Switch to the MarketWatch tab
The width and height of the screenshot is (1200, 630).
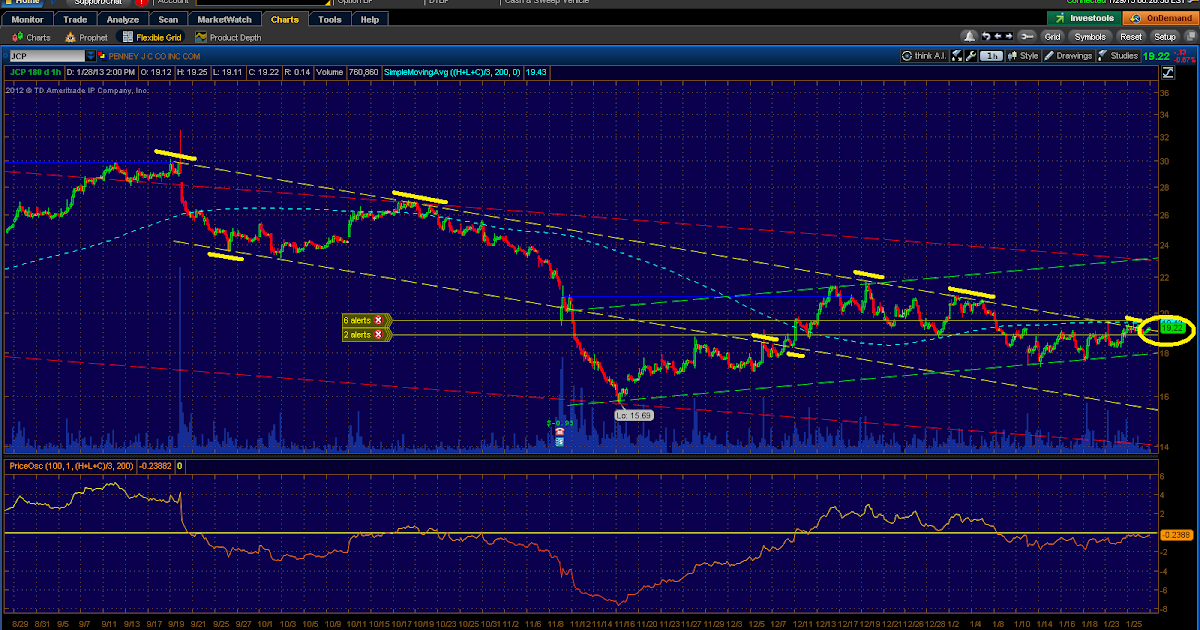pyautogui.click(x=224, y=18)
